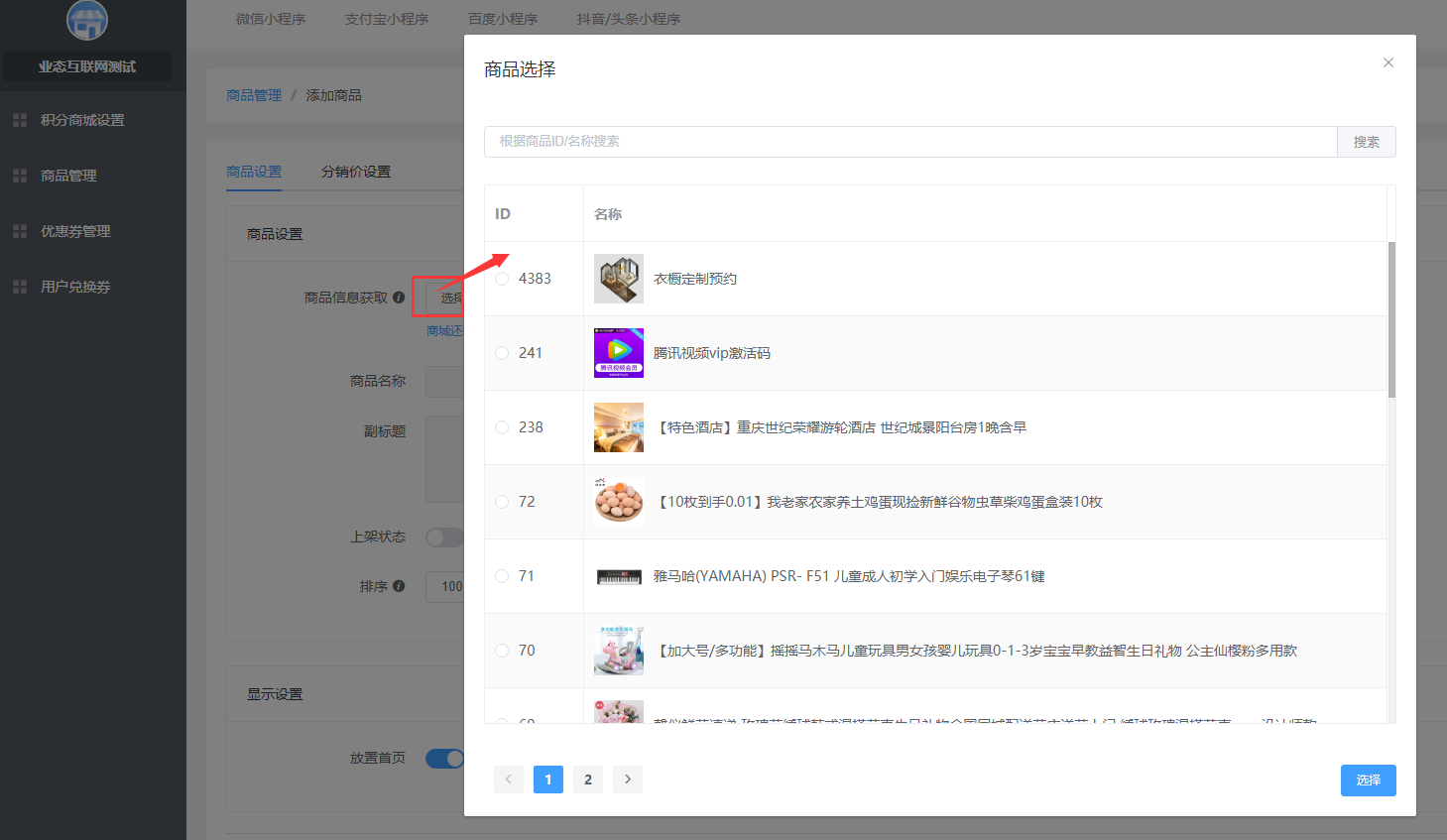Select radio button for product 241
The height and width of the screenshot is (840, 1447).
502,353
